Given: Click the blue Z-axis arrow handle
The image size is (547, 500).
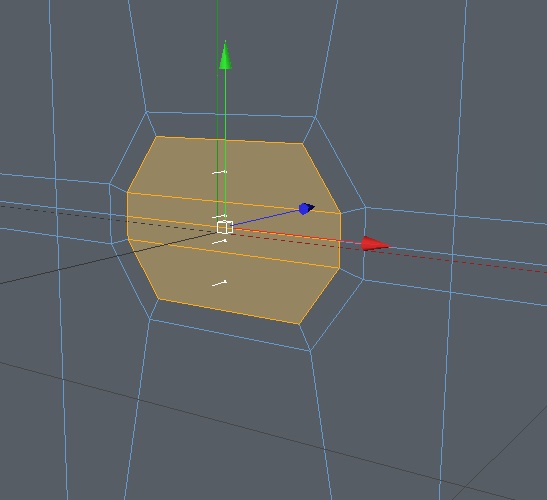Looking at the screenshot, I should coord(307,209).
